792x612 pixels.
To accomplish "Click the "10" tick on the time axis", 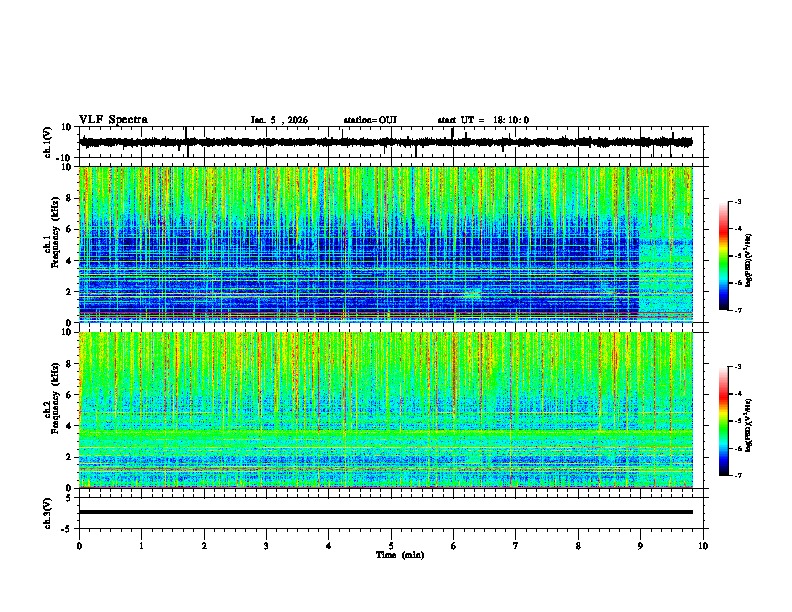I will click(x=703, y=546).
